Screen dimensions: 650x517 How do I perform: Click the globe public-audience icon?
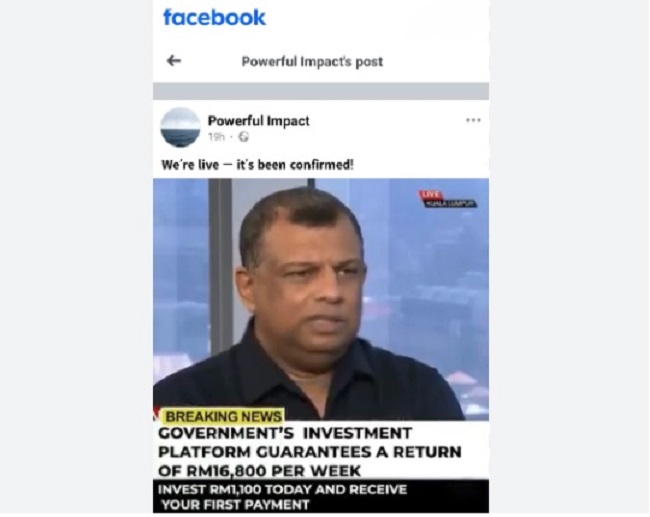(x=244, y=137)
